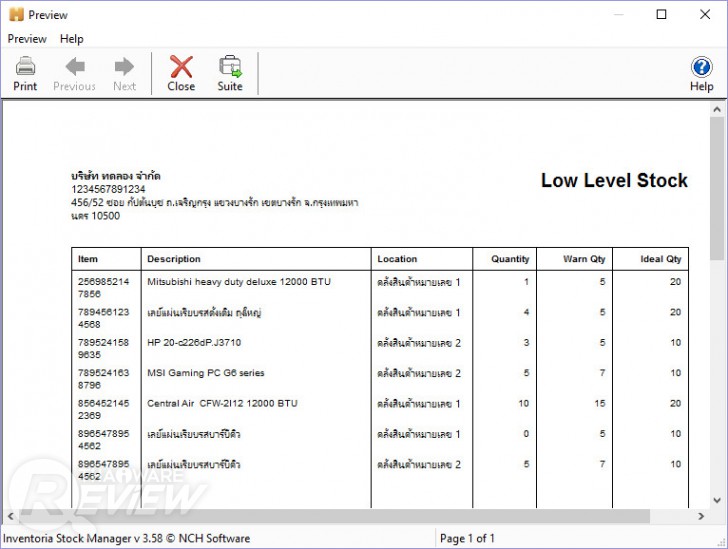728x549 pixels.
Task: Click the Low Level Stock heading
Action: pyautogui.click(x=614, y=181)
